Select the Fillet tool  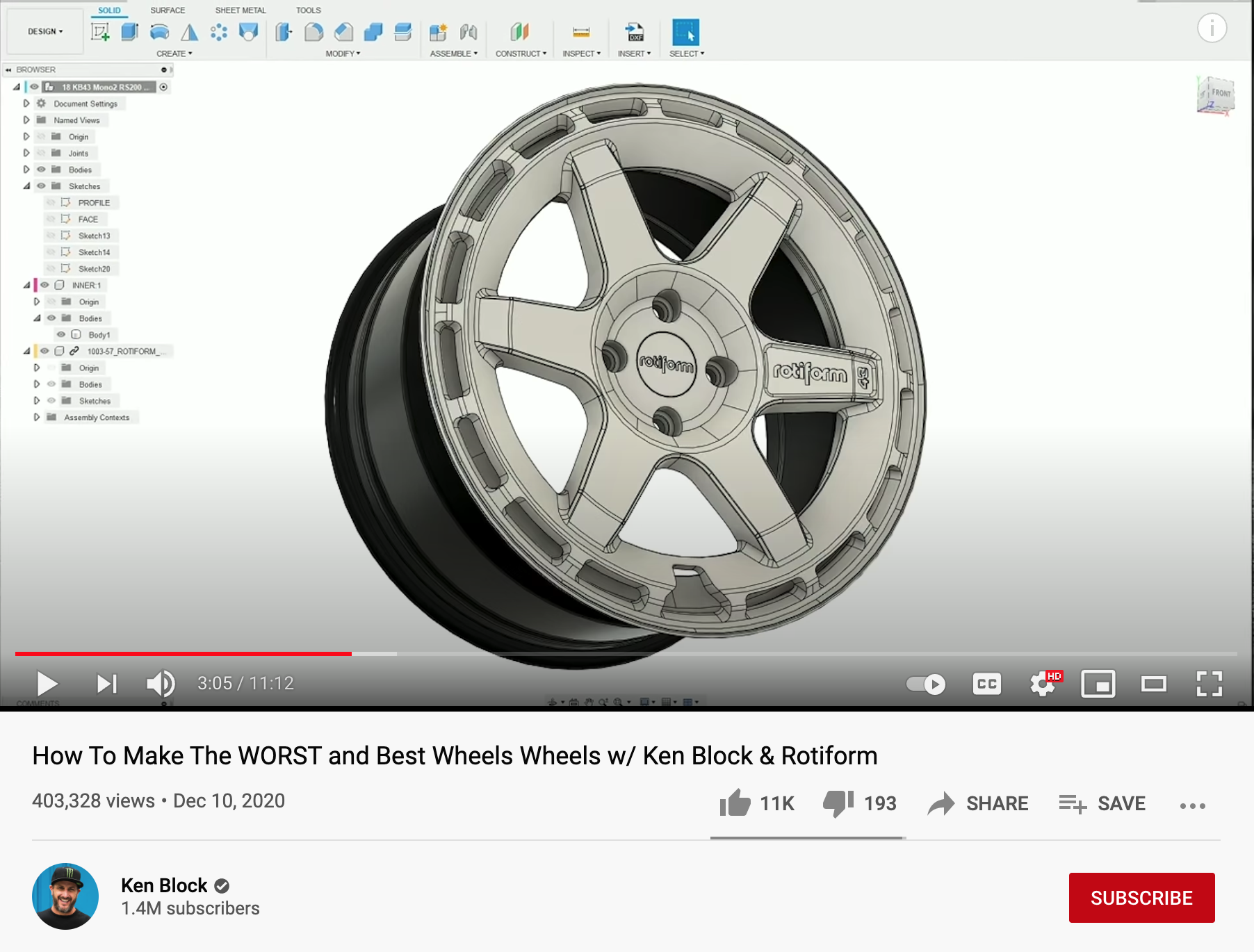point(313,32)
